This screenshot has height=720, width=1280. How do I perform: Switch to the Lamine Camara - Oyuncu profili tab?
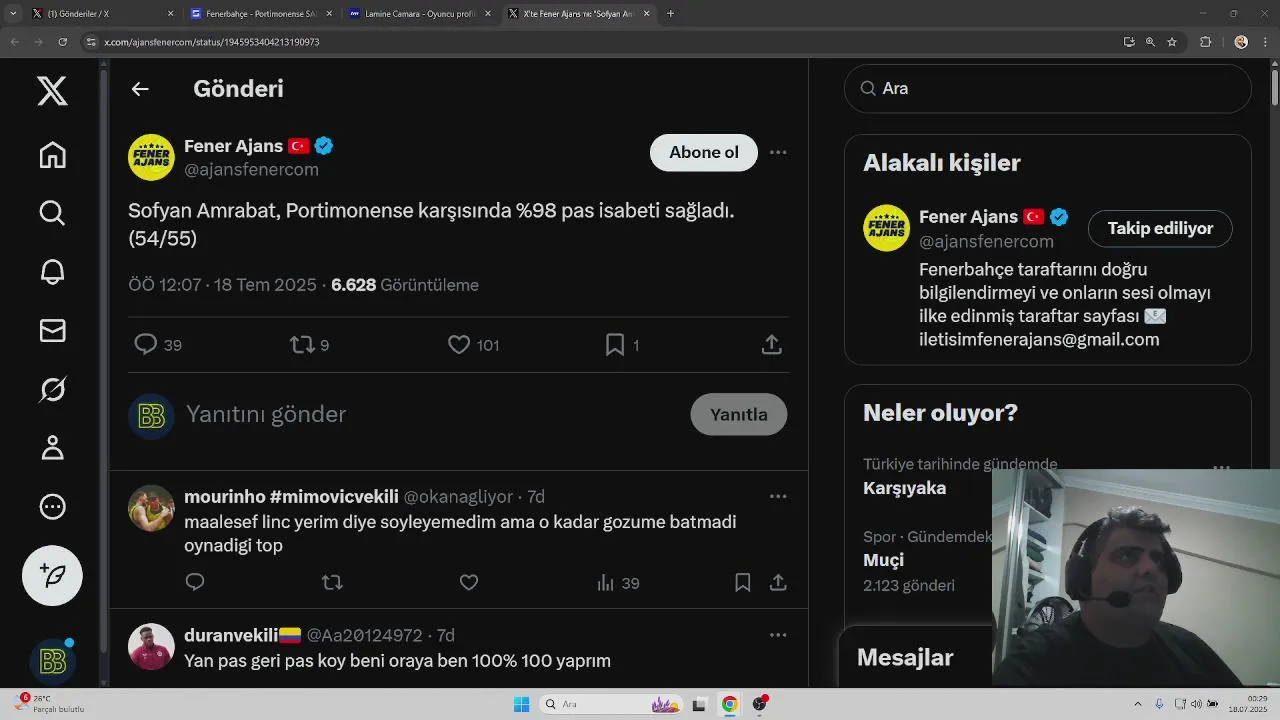[419, 14]
